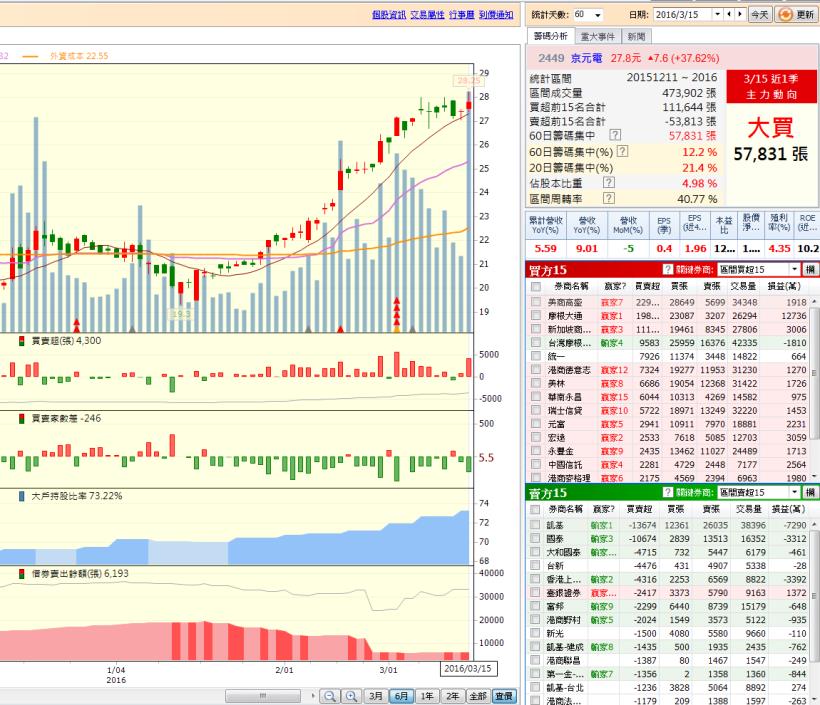Toggle the select-all checkbox in 買方15 header
820x705 pixels.
536,286
